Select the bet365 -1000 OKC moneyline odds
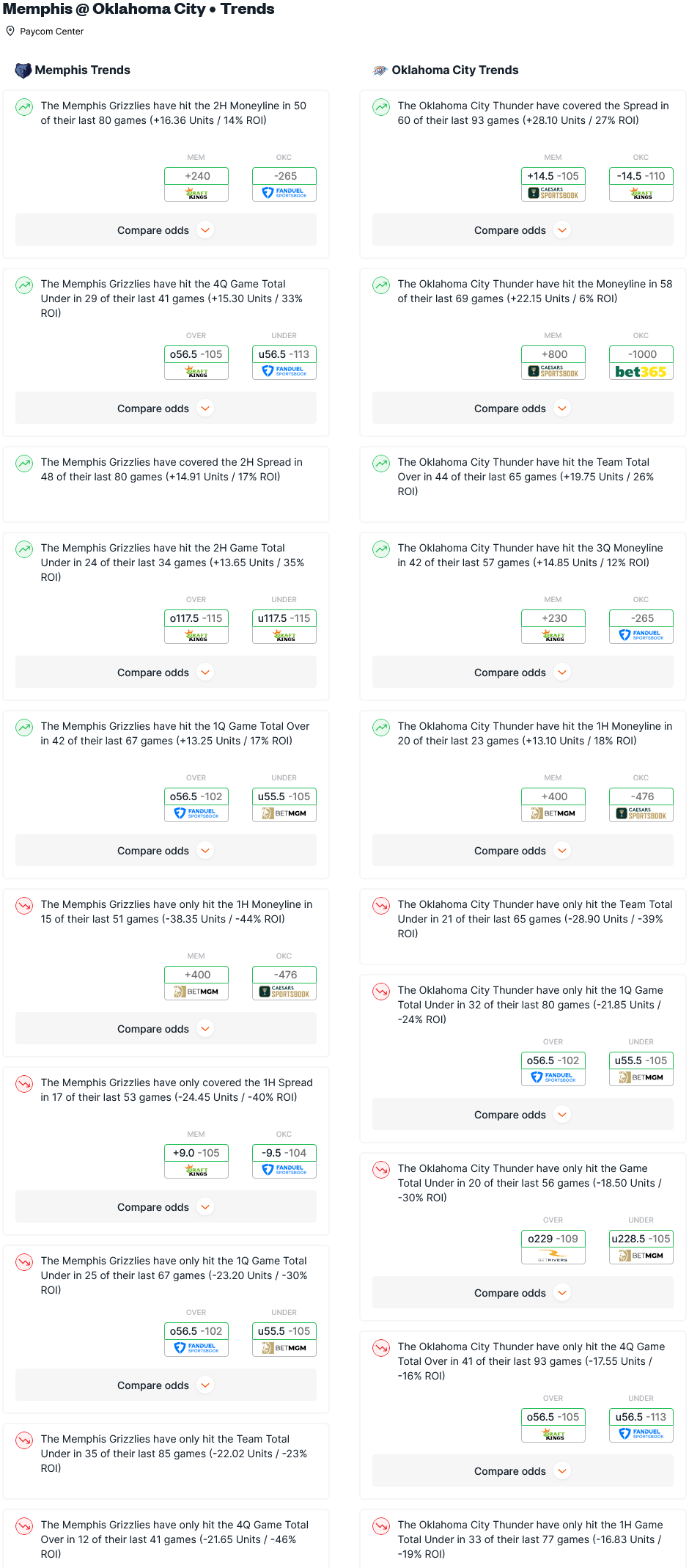The width and height of the screenshot is (689, 1568). coord(641,363)
